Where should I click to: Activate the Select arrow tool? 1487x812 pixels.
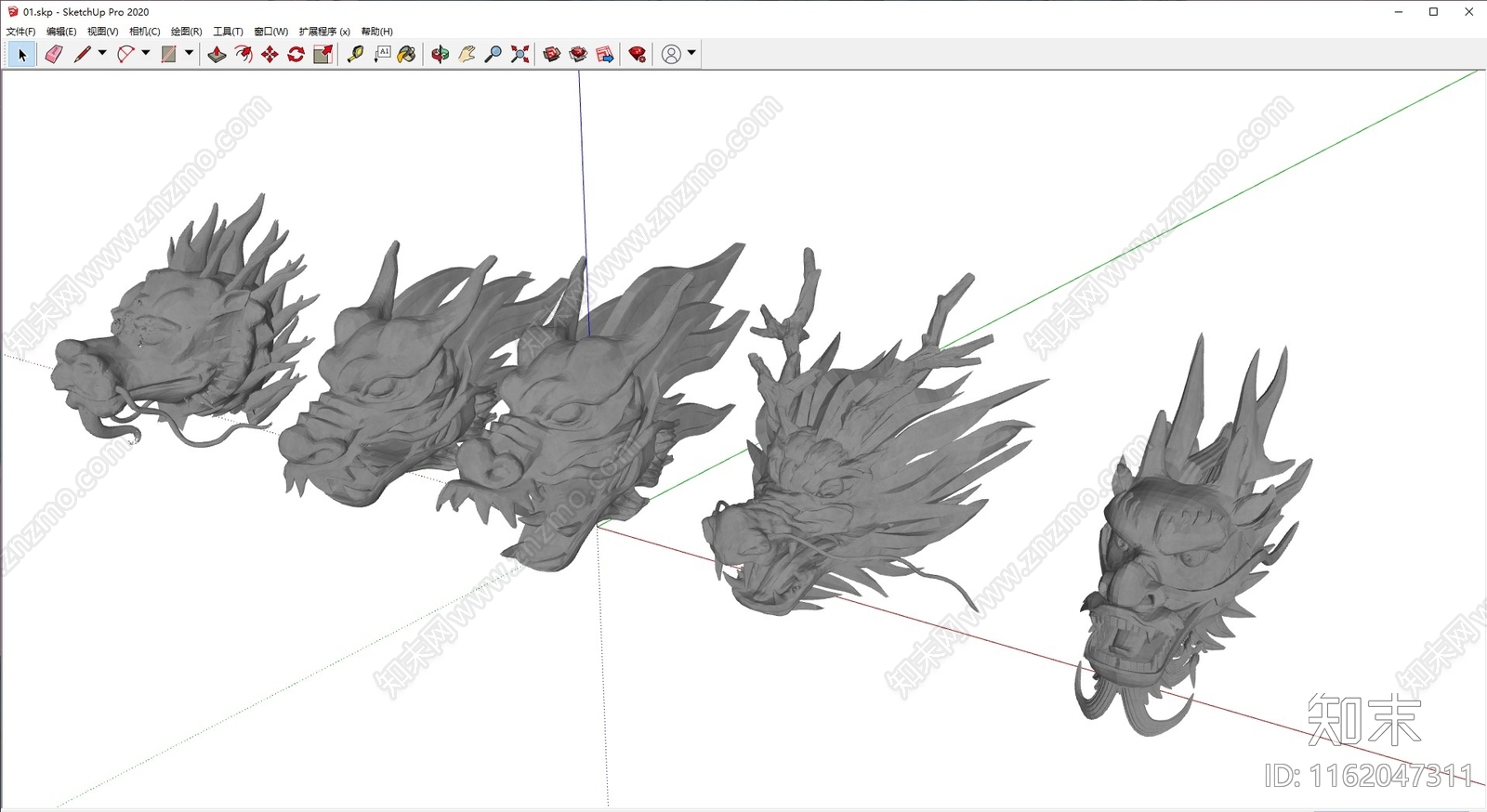[x=22, y=55]
